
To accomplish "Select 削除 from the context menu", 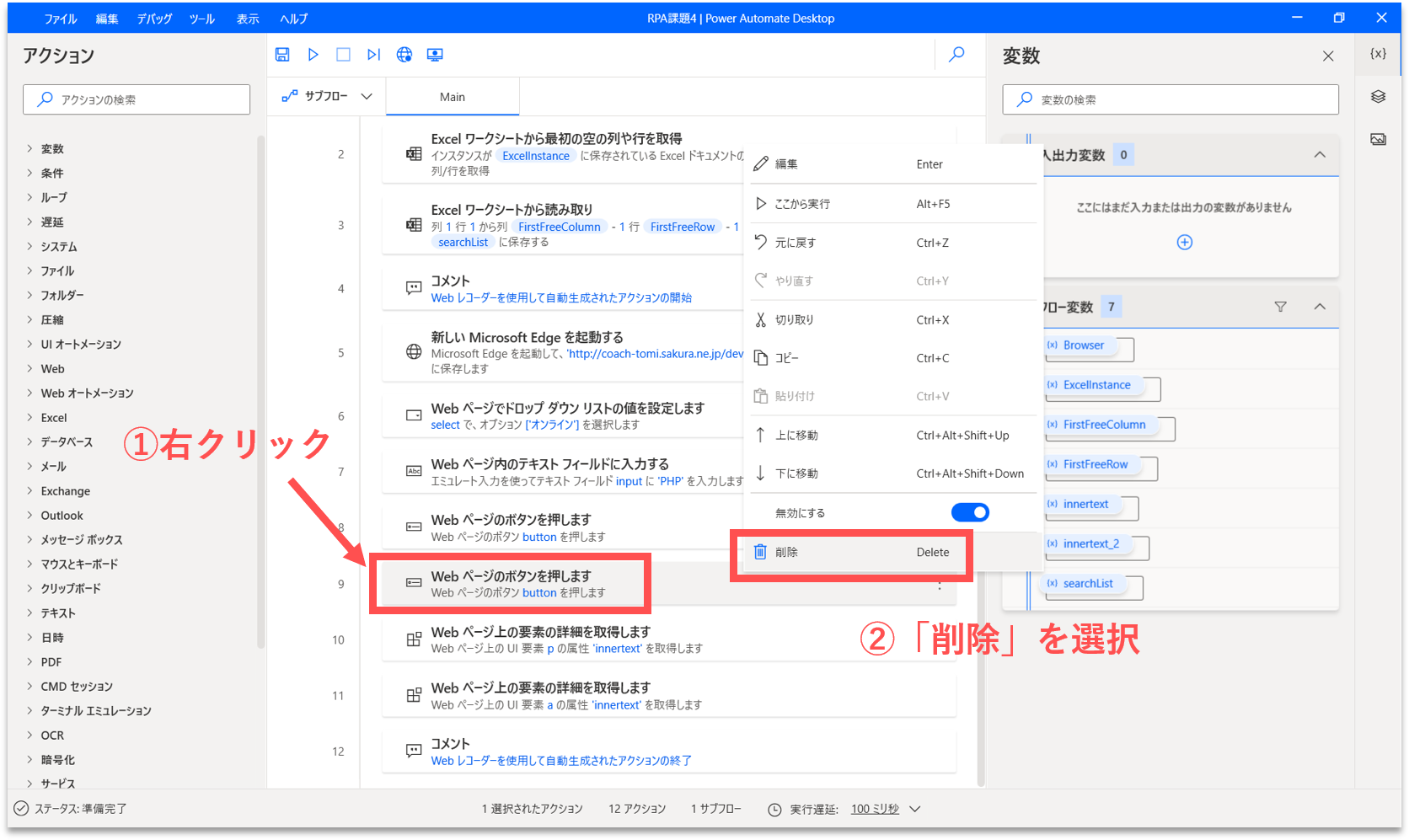I will click(851, 553).
